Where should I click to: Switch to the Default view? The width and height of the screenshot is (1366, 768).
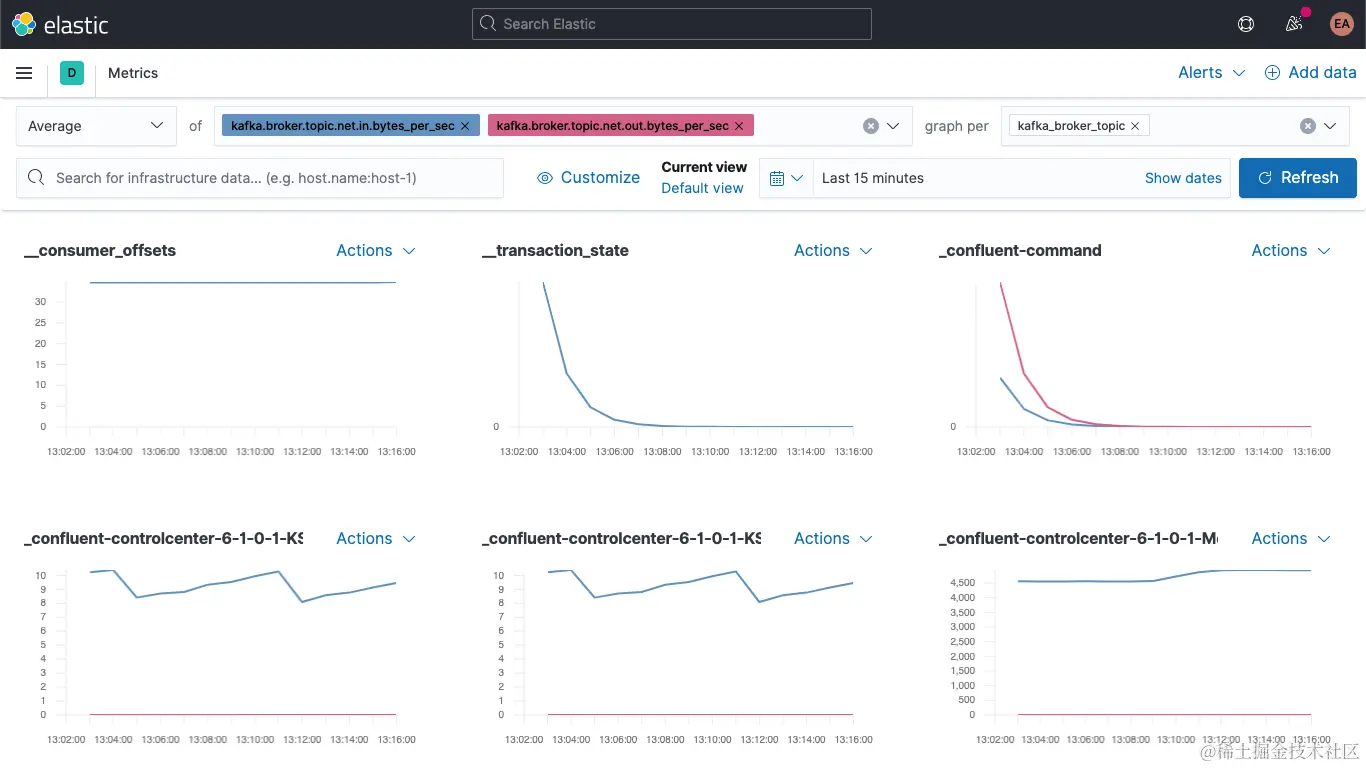click(702, 188)
